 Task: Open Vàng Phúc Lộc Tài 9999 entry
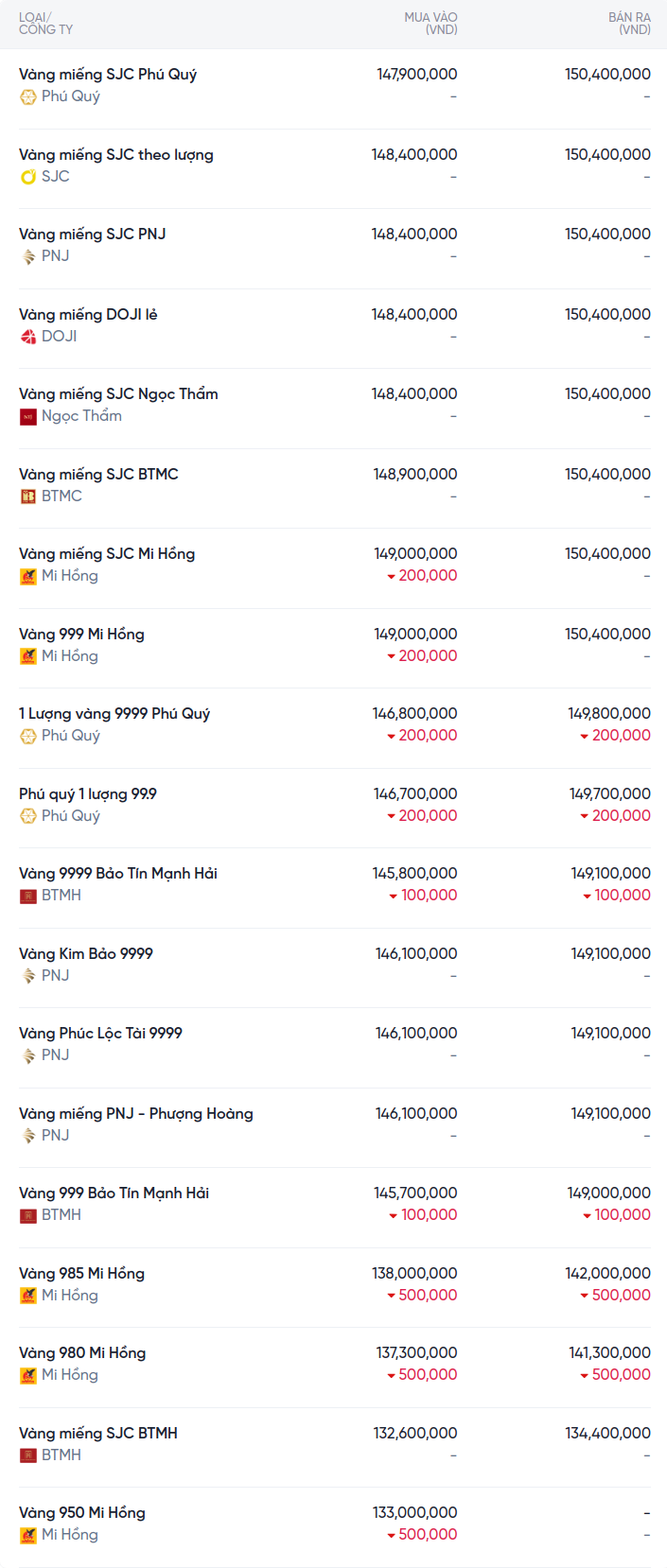click(100, 1034)
